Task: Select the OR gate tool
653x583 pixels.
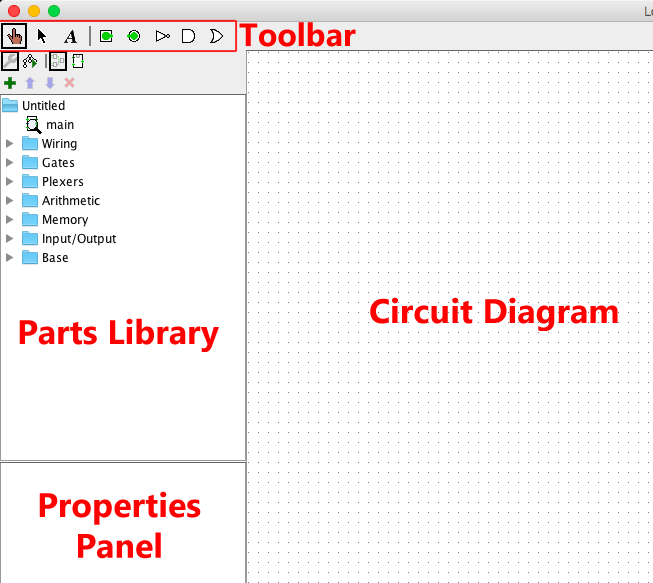Action: pos(216,36)
